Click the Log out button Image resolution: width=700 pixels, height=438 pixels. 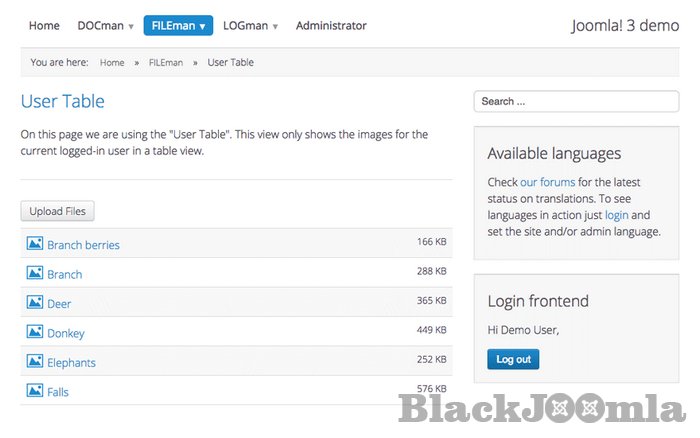[x=513, y=360]
